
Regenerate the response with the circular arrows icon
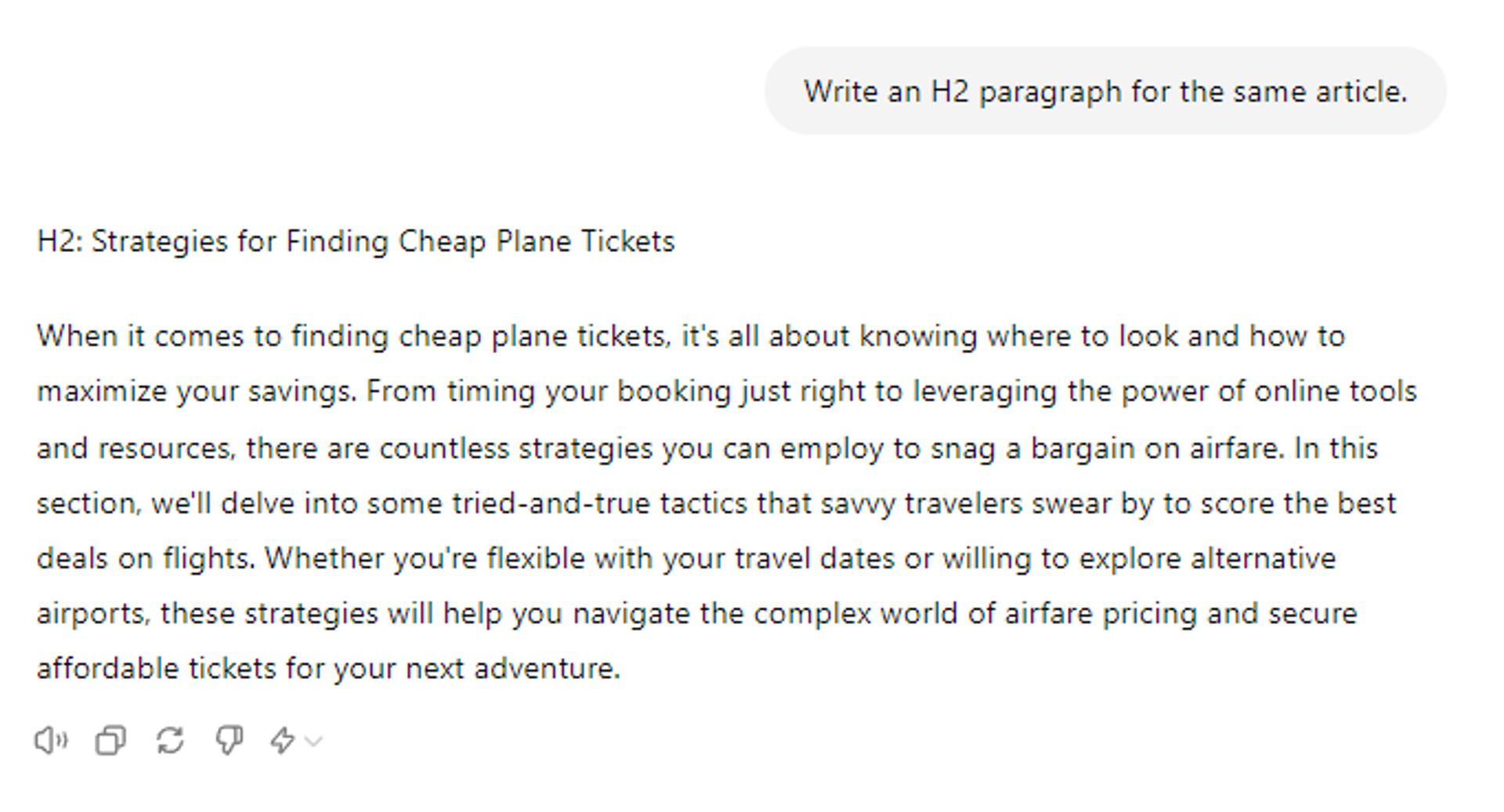tap(170, 740)
